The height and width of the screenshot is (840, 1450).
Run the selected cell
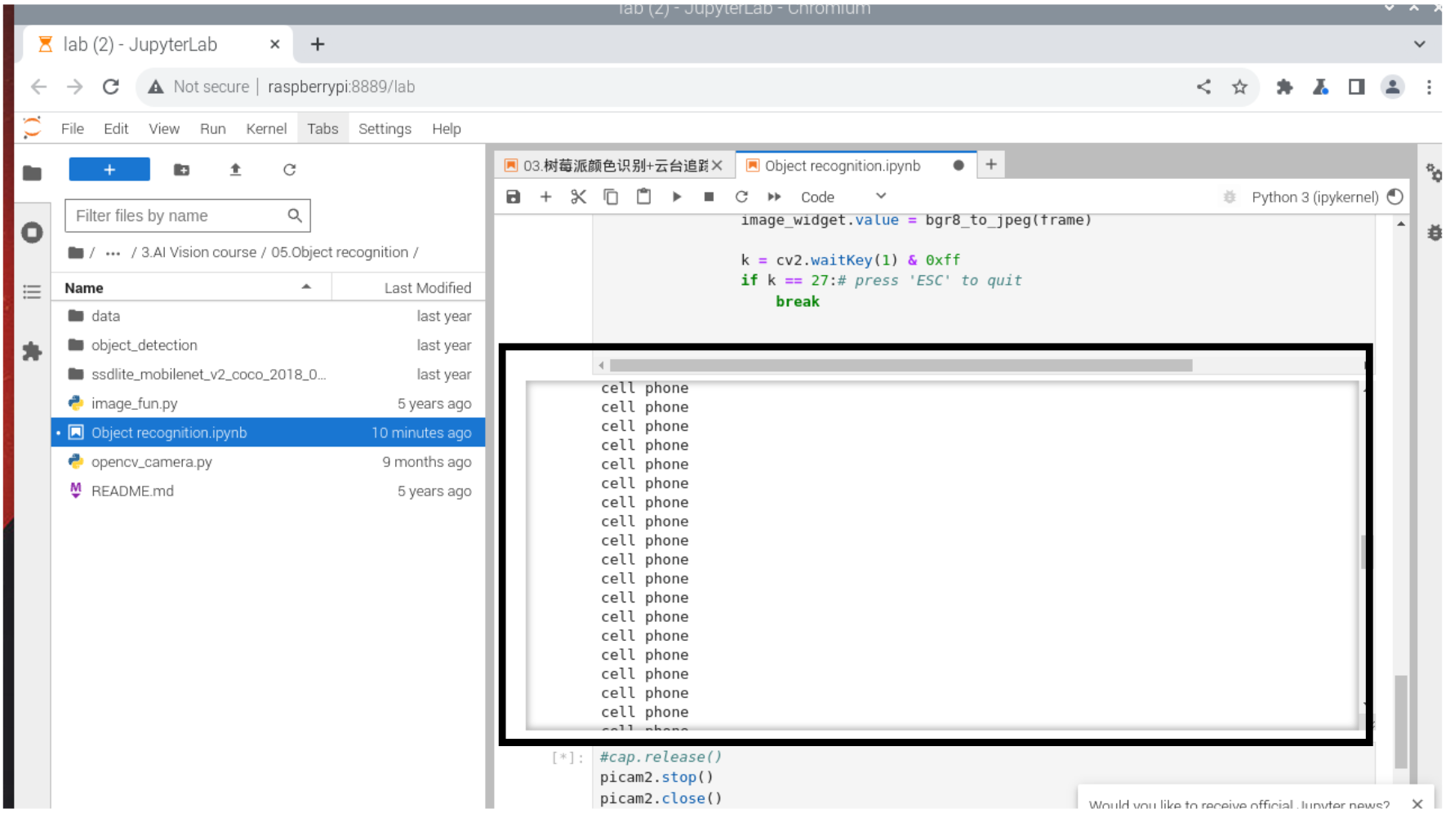pyautogui.click(x=677, y=196)
